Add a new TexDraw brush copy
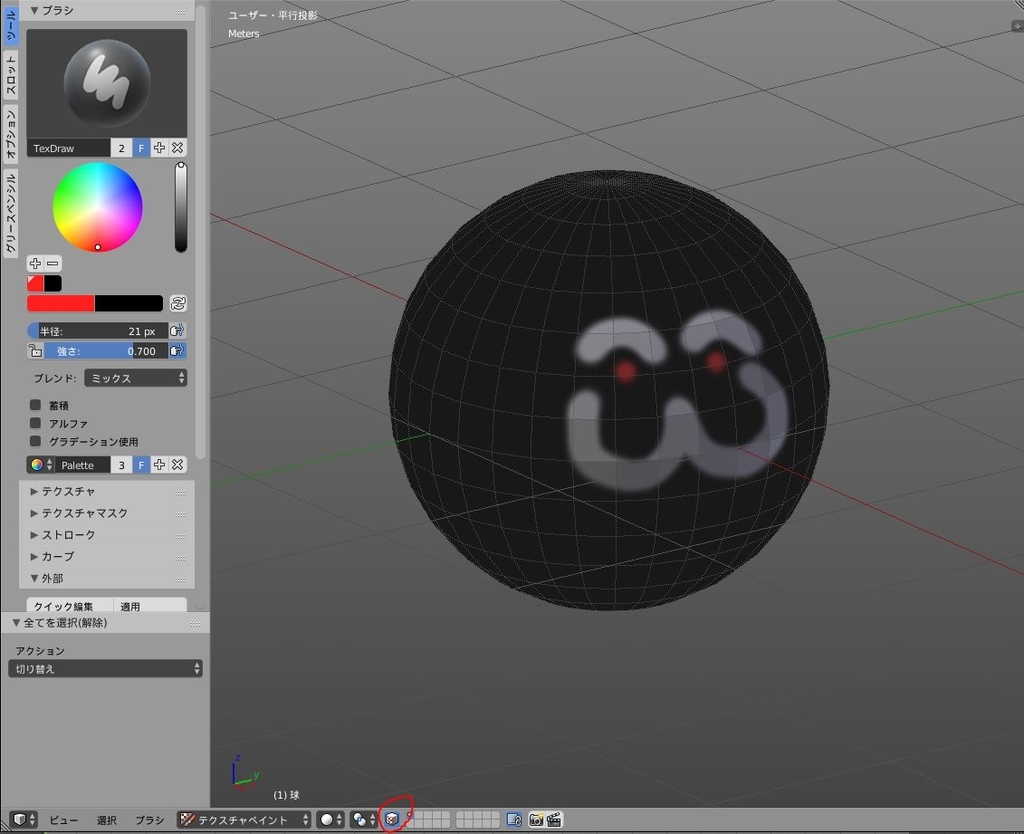 pyautogui.click(x=159, y=148)
